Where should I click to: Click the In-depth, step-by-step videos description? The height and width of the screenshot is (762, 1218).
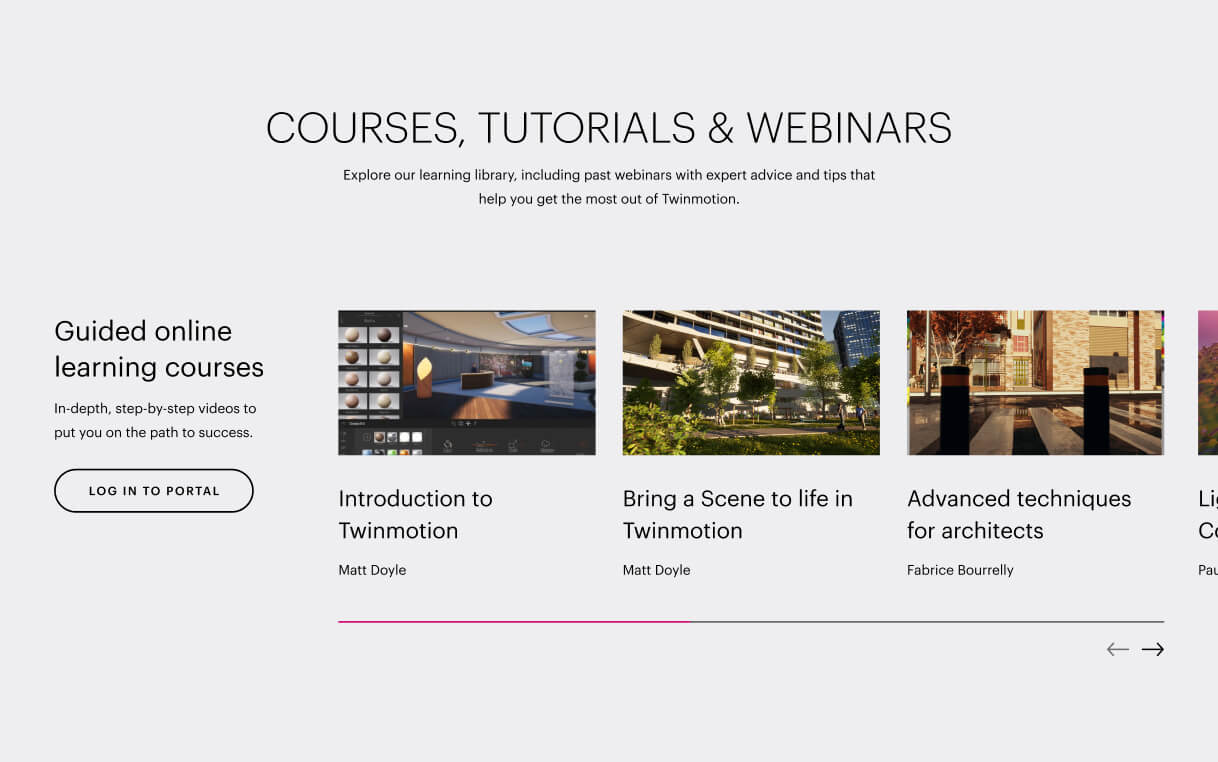point(155,420)
